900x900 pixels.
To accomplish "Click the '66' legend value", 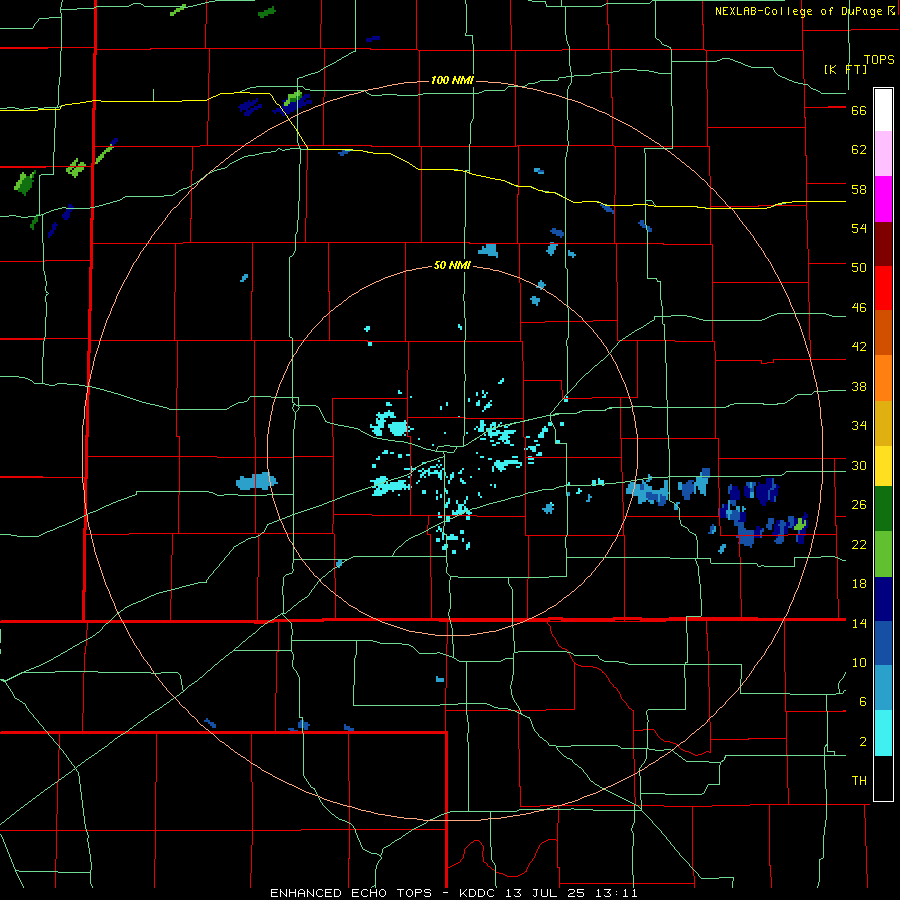I will pyautogui.click(x=859, y=110).
